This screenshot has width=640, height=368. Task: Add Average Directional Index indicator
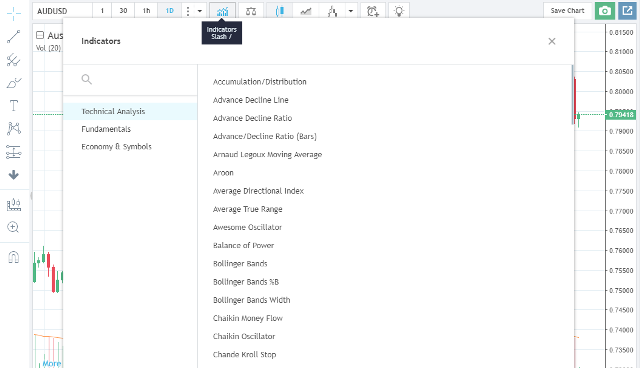258,191
